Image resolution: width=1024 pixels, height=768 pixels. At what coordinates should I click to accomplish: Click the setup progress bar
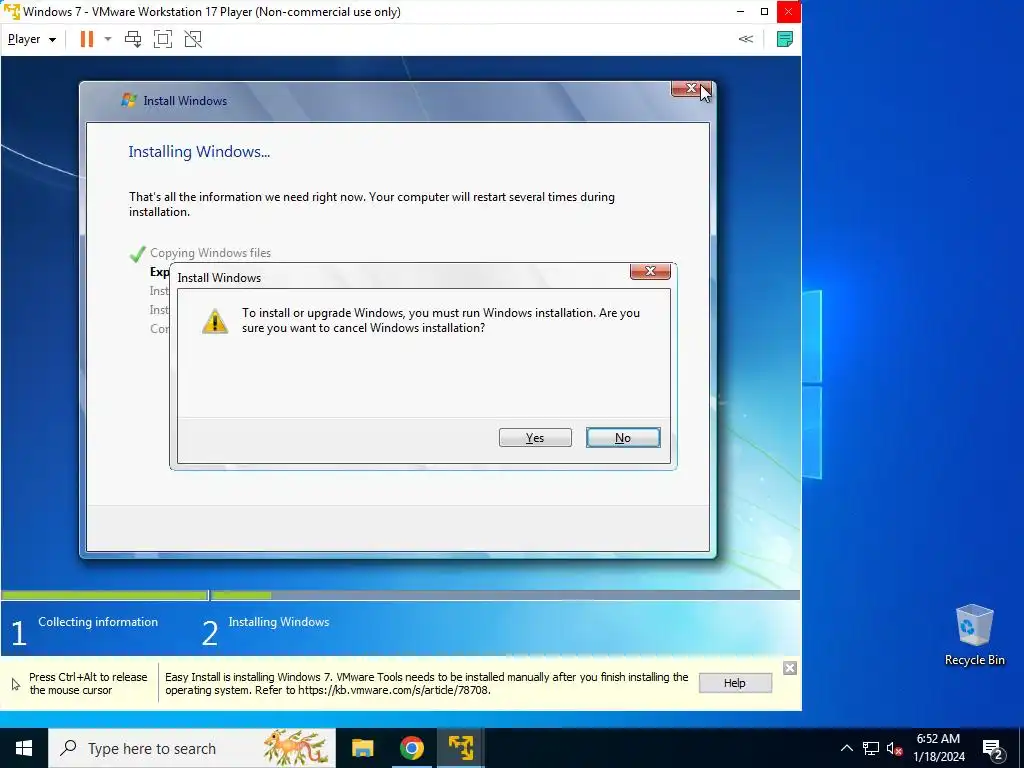click(400, 596)
